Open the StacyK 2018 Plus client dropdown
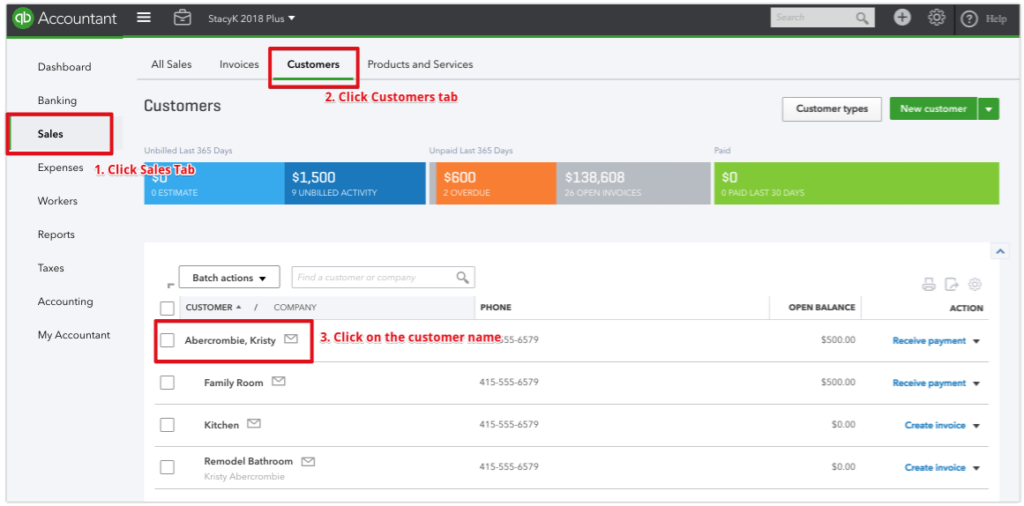Viewport: 1024px width, 506px height. click(x=251, y=18)
